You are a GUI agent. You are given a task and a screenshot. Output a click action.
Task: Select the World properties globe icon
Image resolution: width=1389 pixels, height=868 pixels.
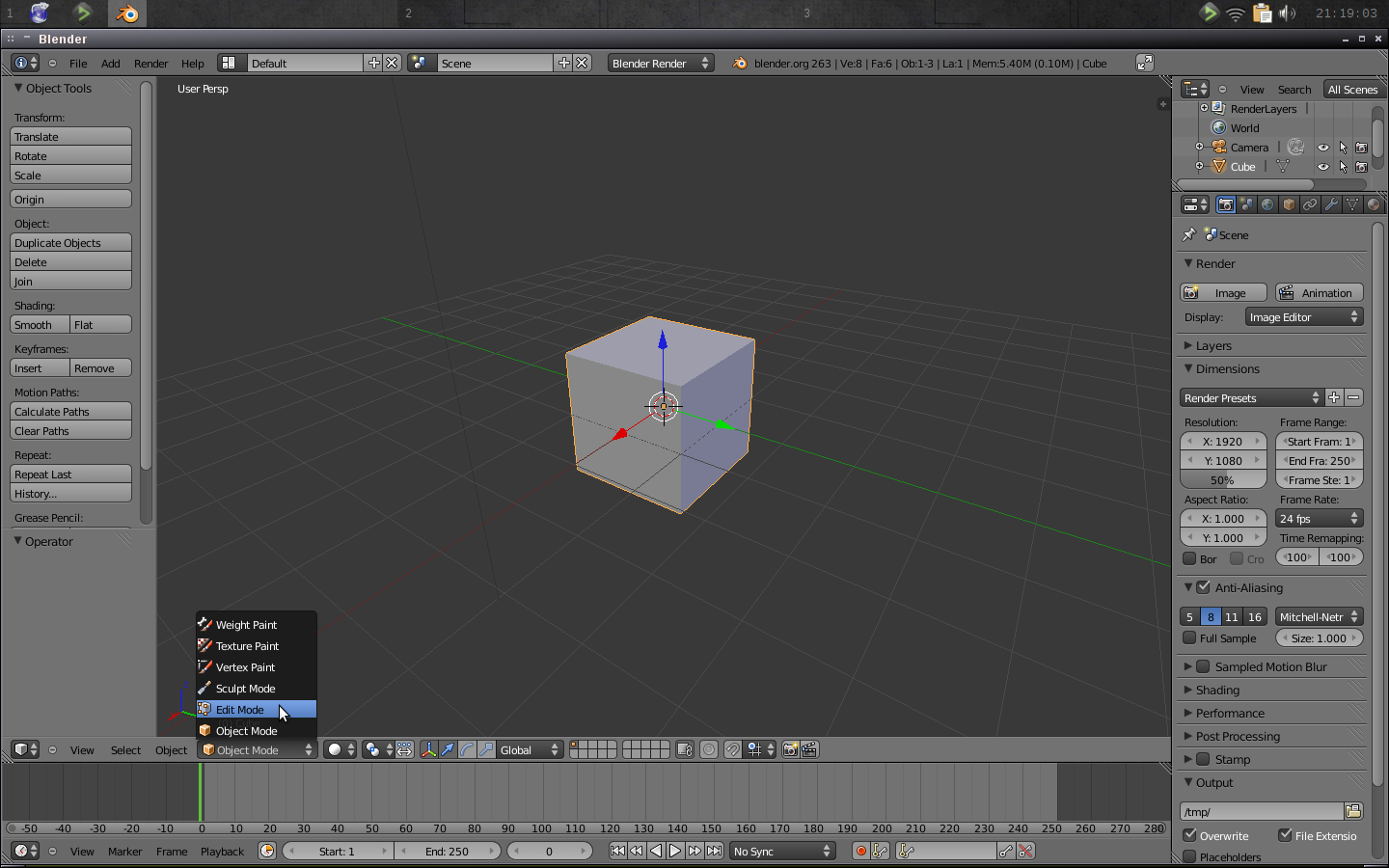pos(1267,204)
